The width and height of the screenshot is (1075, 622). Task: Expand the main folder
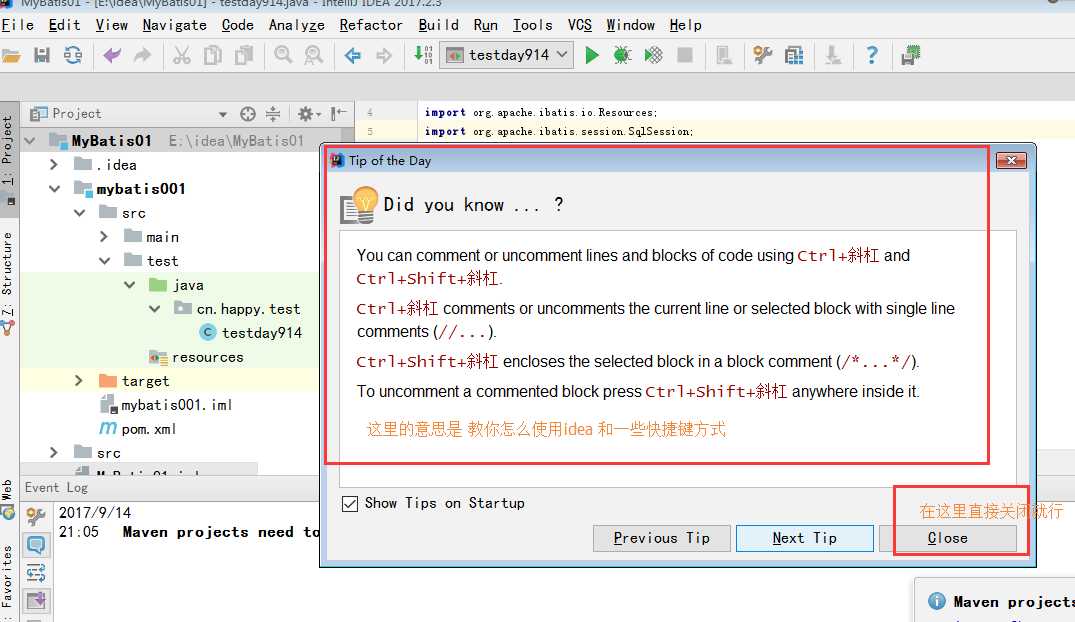[104, 237]
